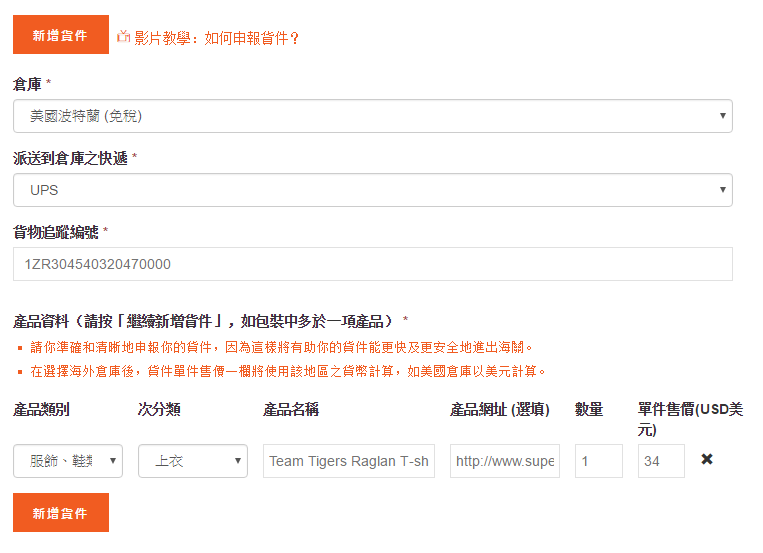
Task: Click the 產品資料 section heading text
Action: (x=205, y=321)
